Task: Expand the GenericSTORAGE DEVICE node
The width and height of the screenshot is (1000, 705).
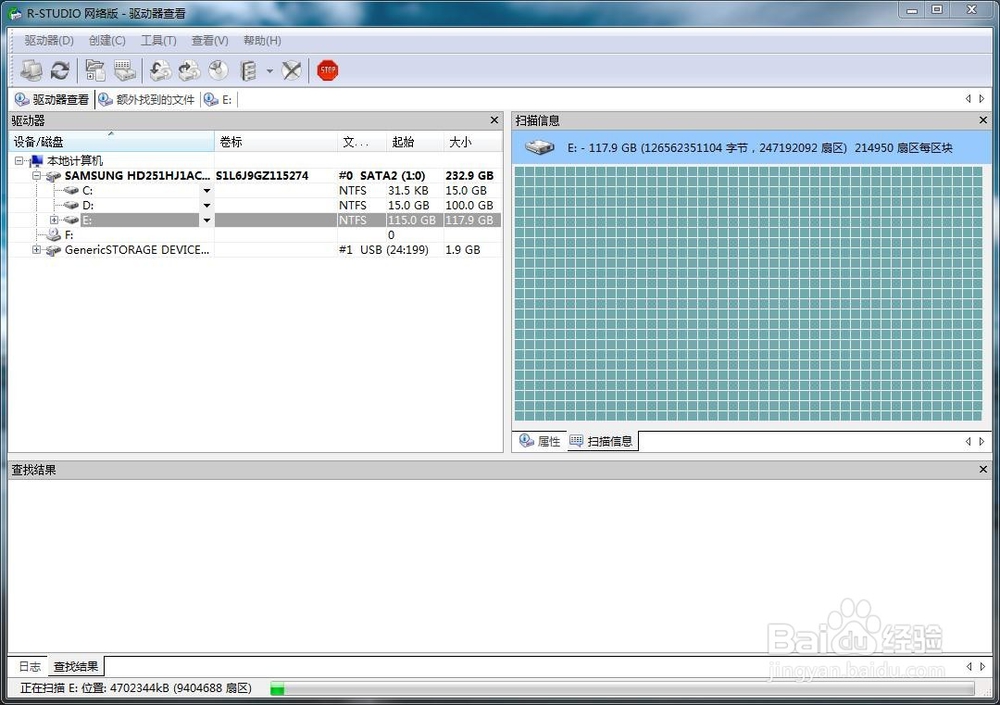Action: coord(36,250)
